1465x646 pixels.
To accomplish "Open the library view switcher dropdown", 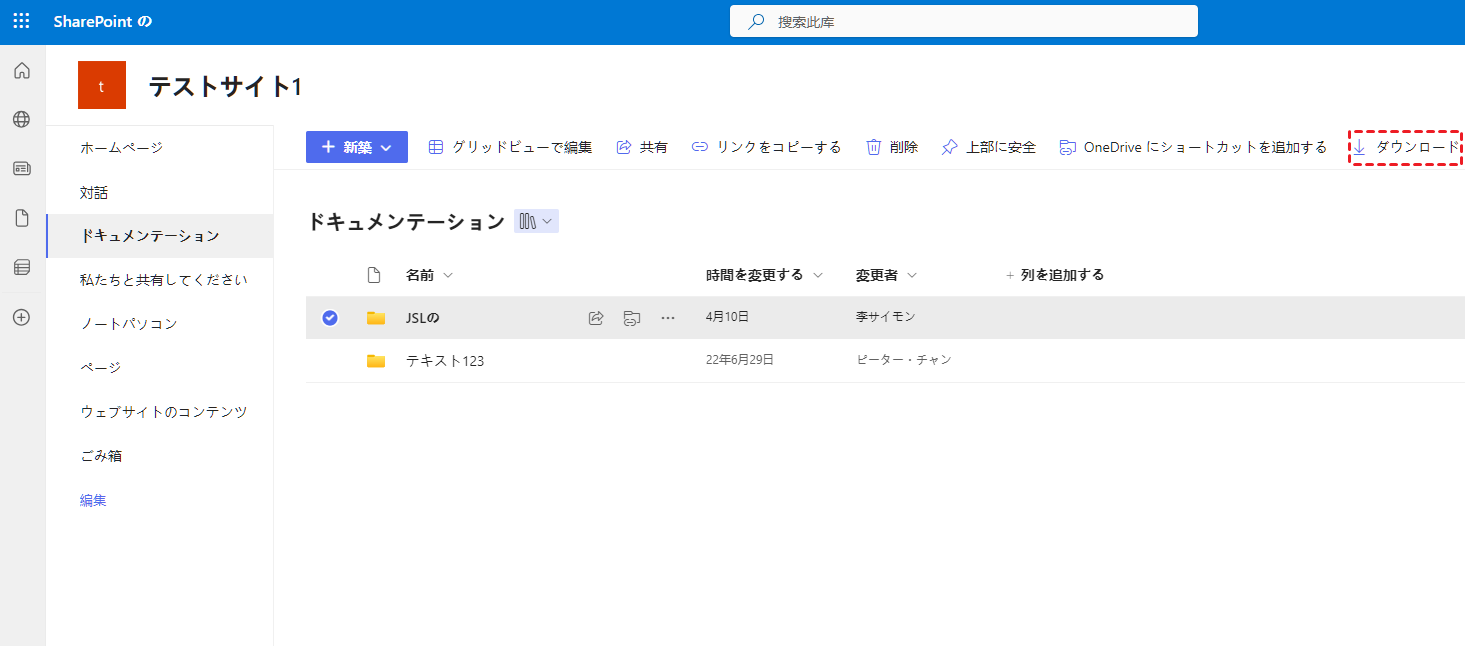I will tap(536, 221).
